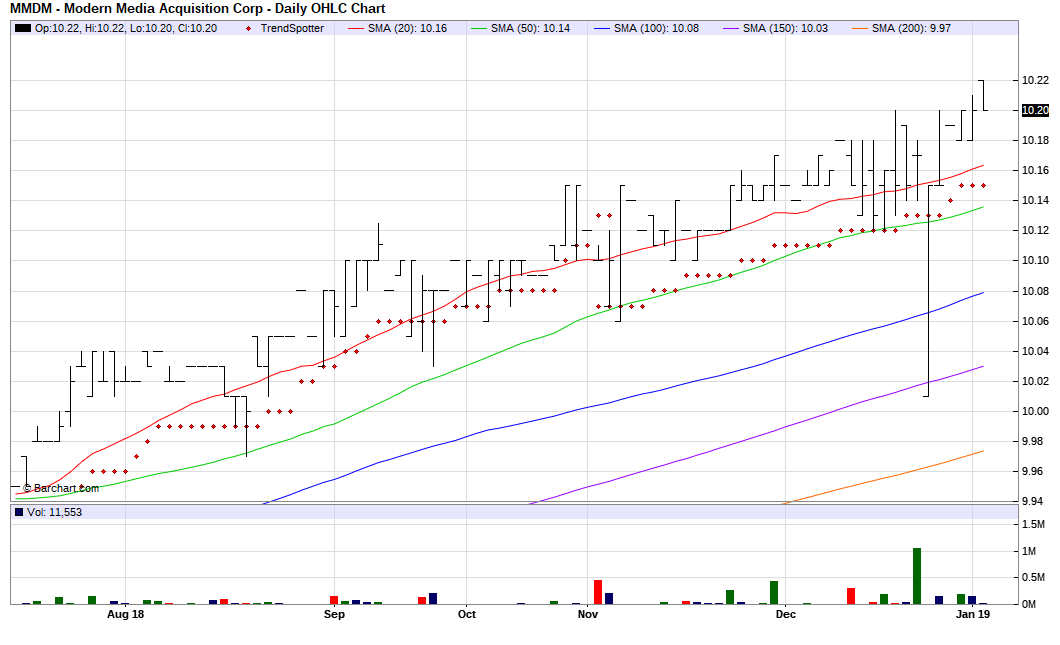
Task: Click the Jan 19 date axis label
Action: [x=973, y=615]
